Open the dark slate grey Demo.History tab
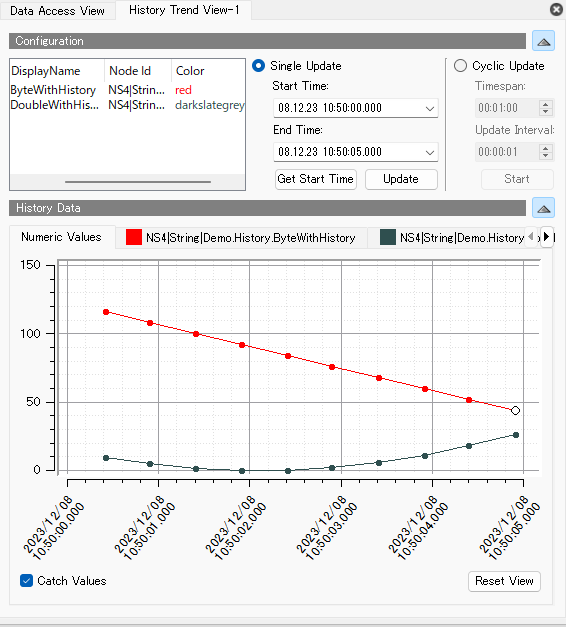The height and width of the screenshot is (627, 566). click(x=452, y=238)
